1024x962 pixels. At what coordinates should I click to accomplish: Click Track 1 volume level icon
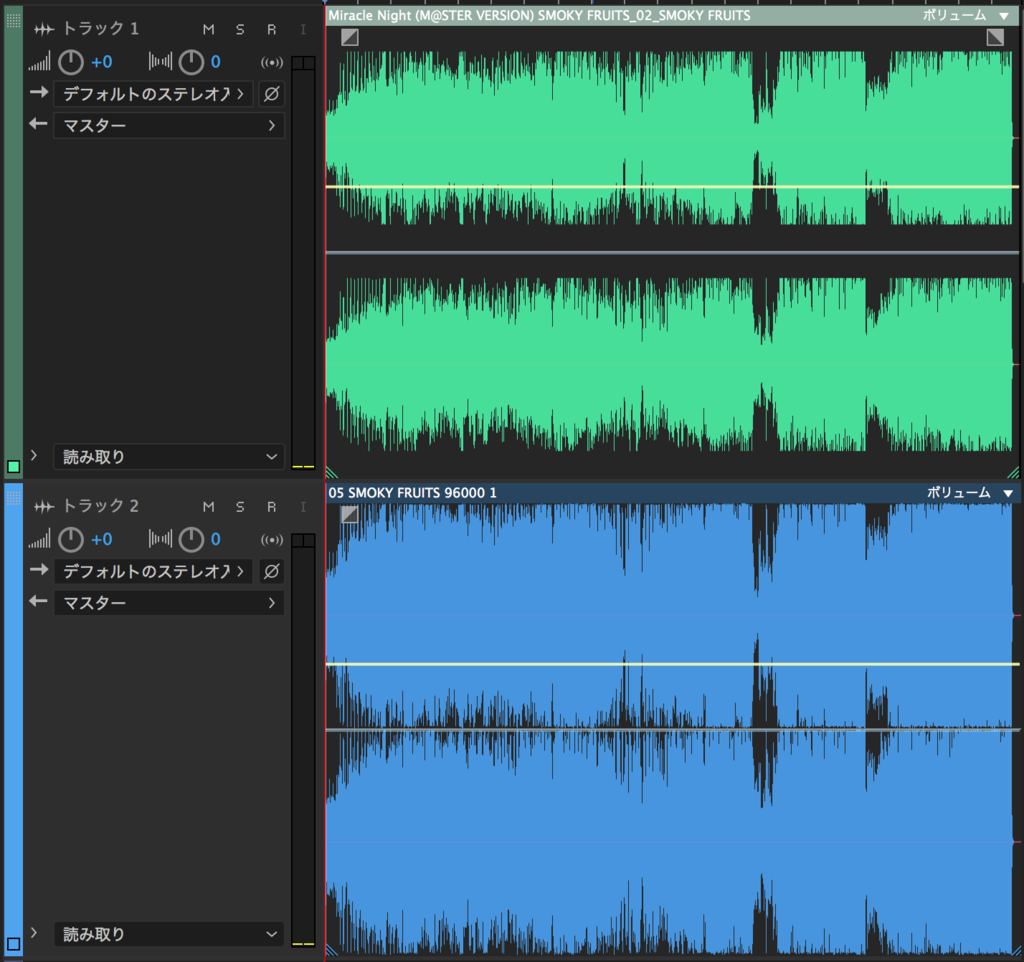click(x=39, y=63)
